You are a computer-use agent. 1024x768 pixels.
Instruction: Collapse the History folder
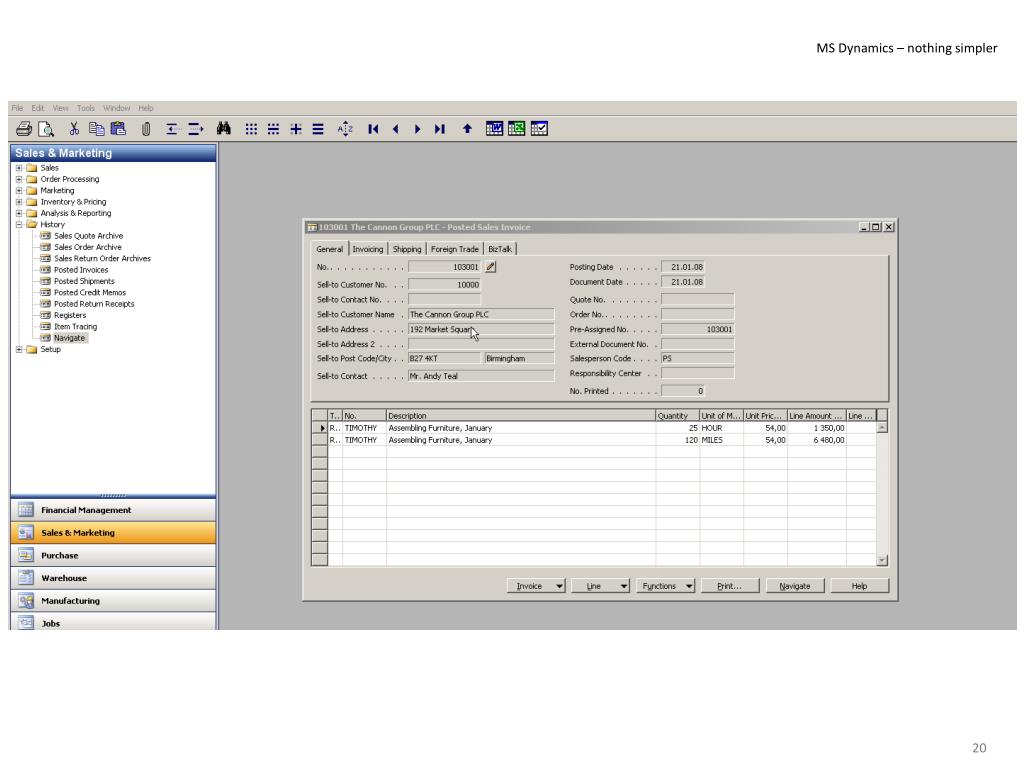coord(19,224)
